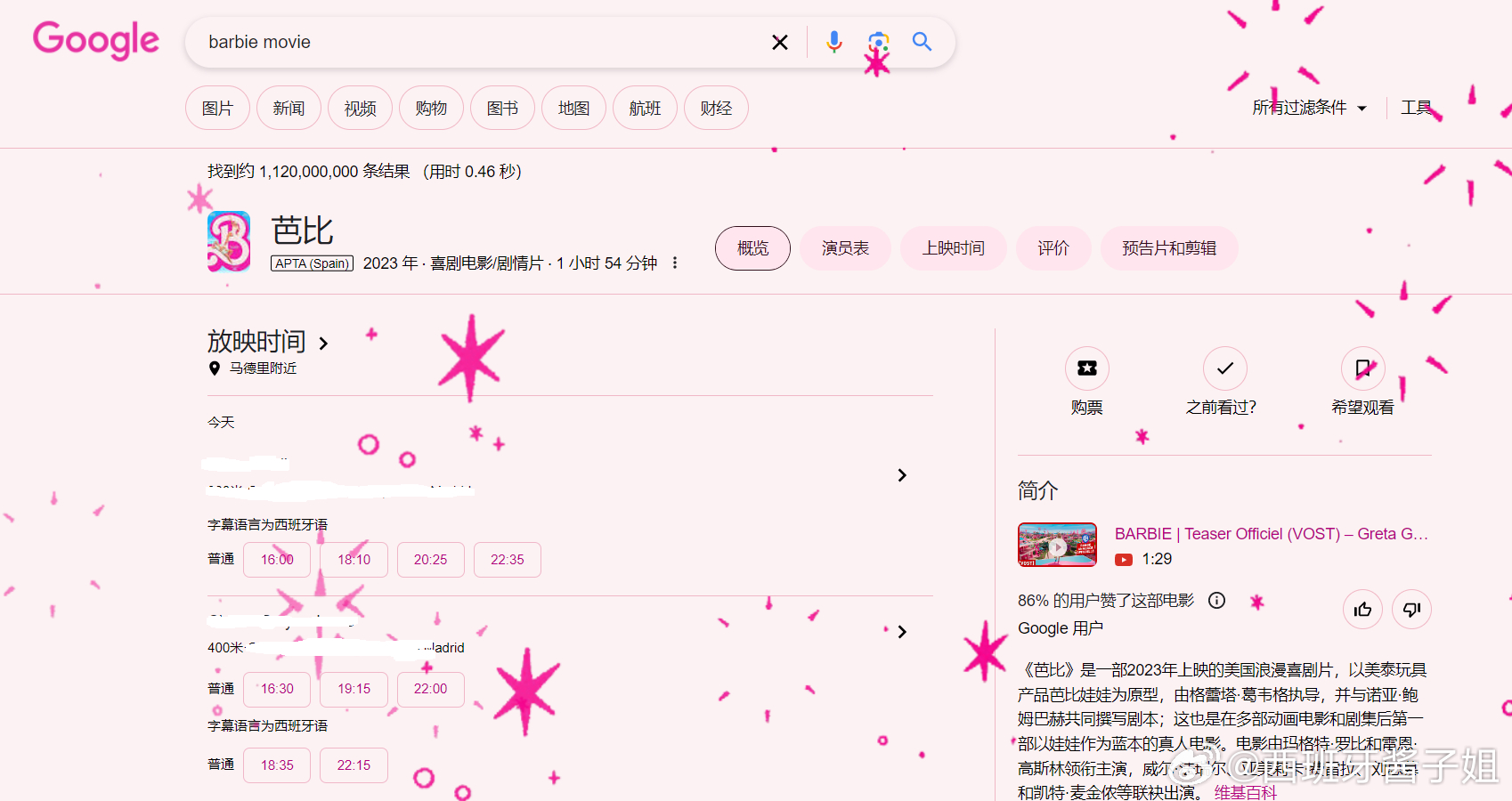
Task: Choose the 22:00 showtime
Action: click(430, 689)
